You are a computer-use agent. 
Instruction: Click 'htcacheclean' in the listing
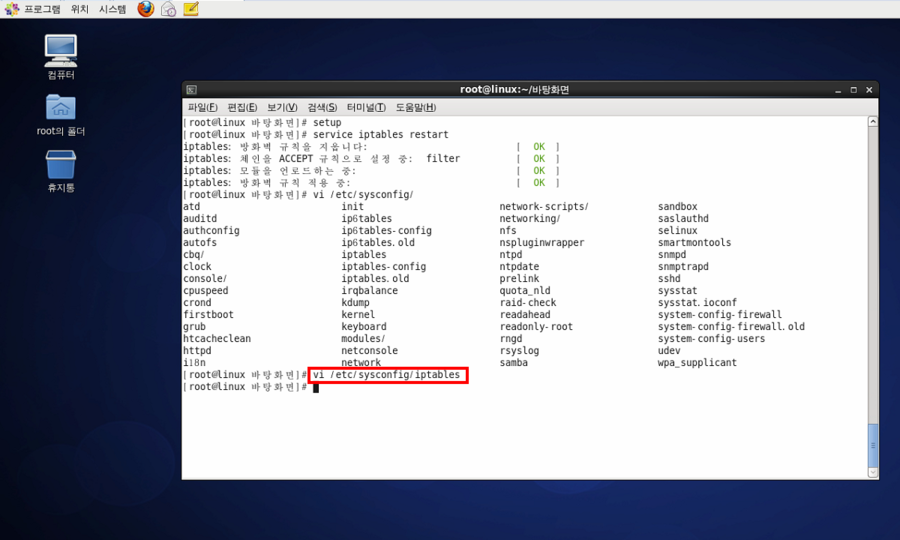(217, 339)
